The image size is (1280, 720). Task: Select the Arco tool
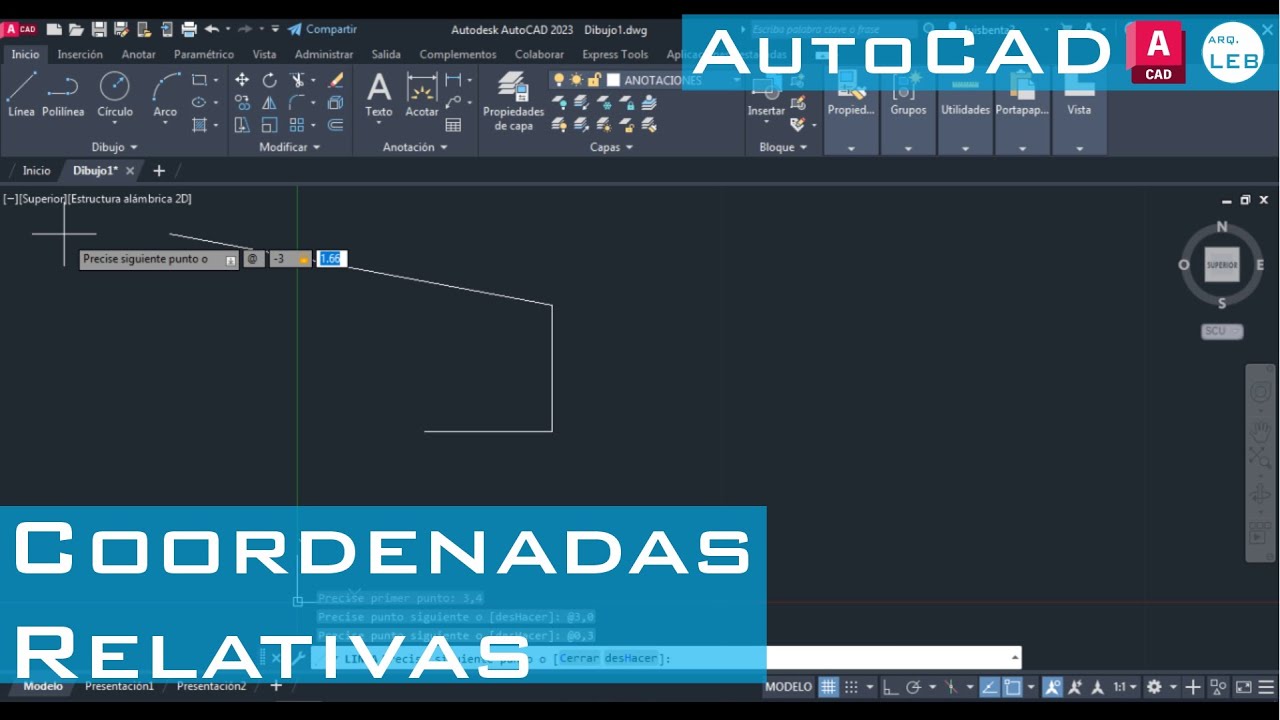165,95
